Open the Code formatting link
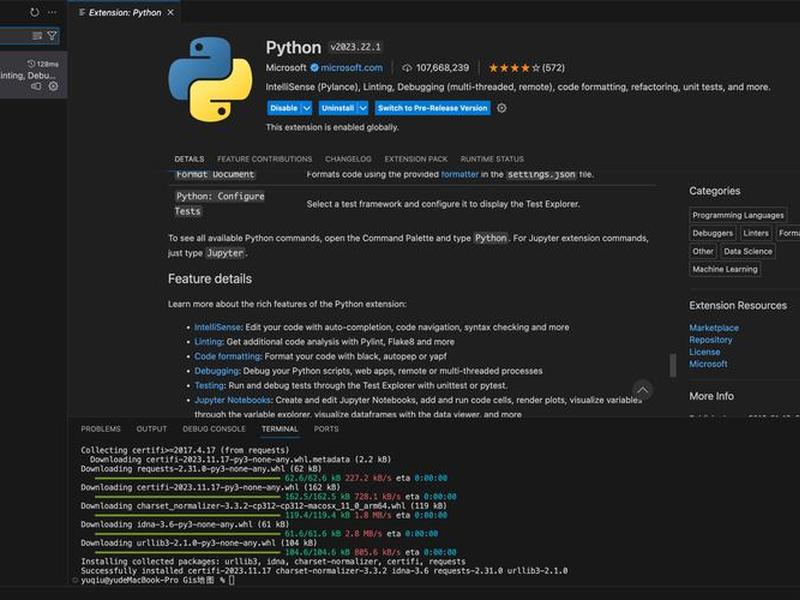Image resolution: width=800 pixels, height=600 pixels. [x=228, y=357]
